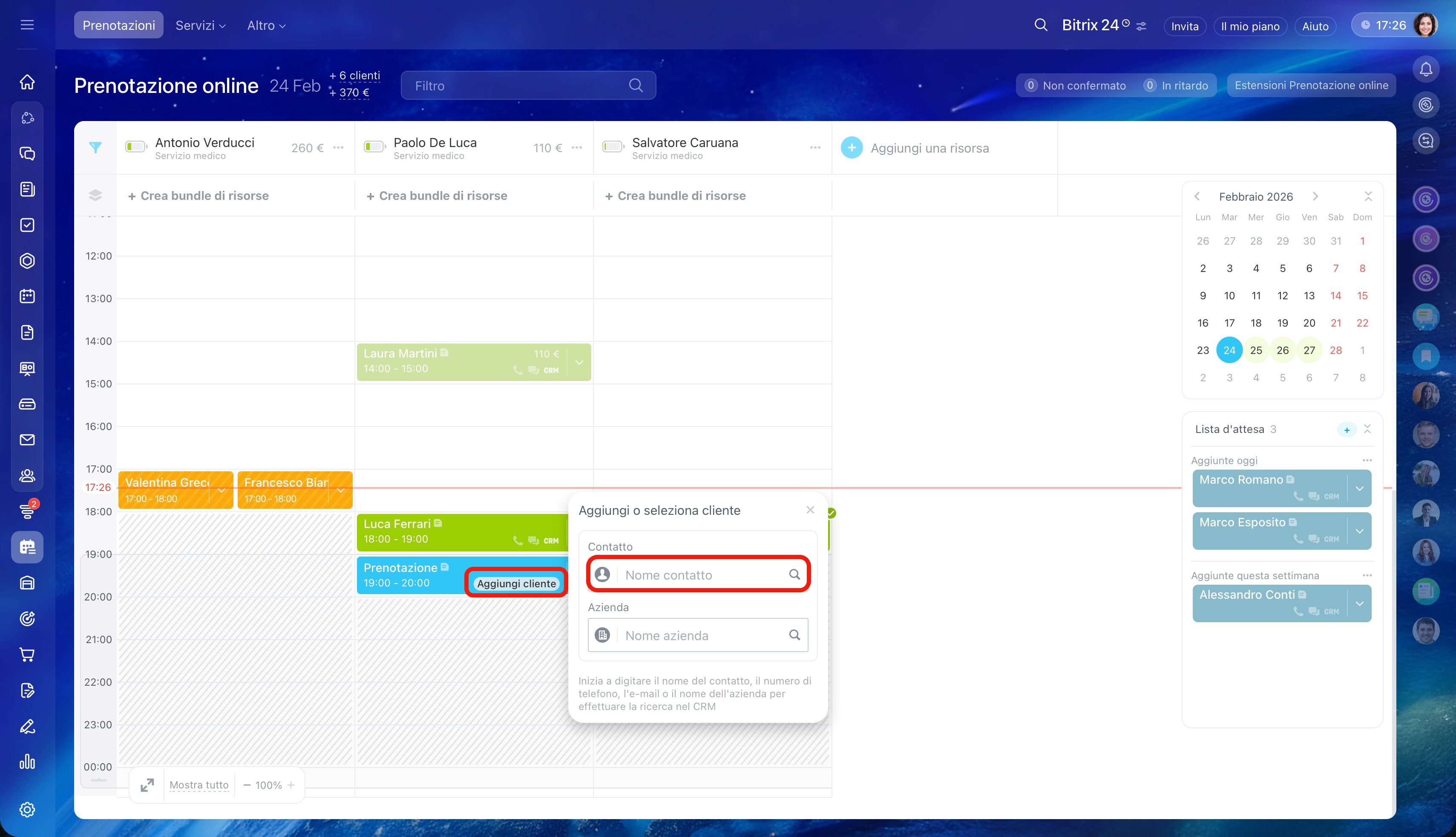Open the Altro menu
The width and height of the screenshot is (1456, 837).
point(265,25)
